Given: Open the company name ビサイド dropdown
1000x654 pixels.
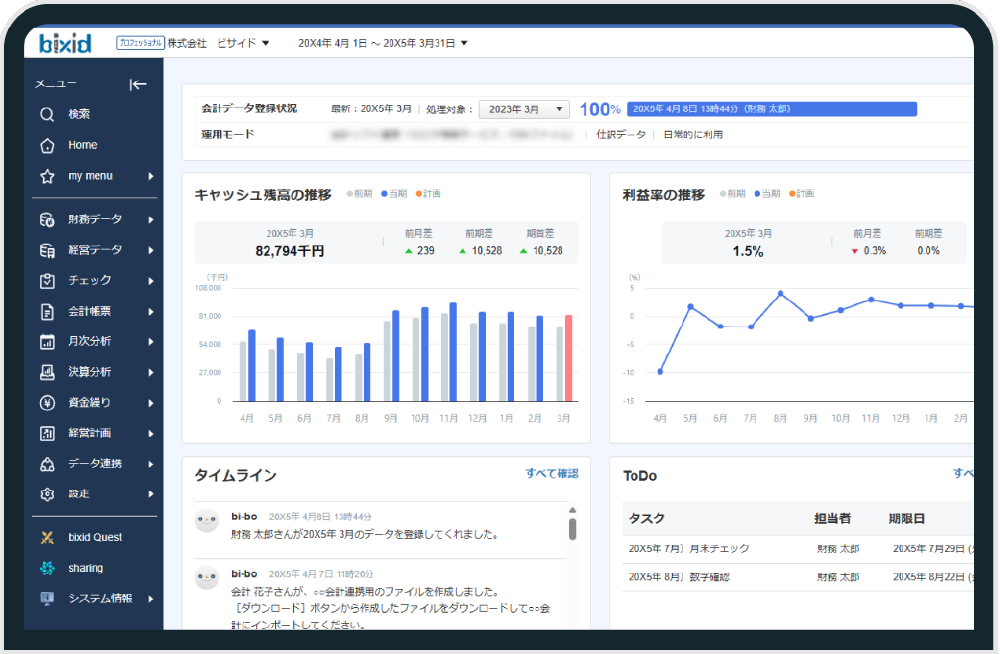Looking at the screenshot, I should tap(243, 43).
